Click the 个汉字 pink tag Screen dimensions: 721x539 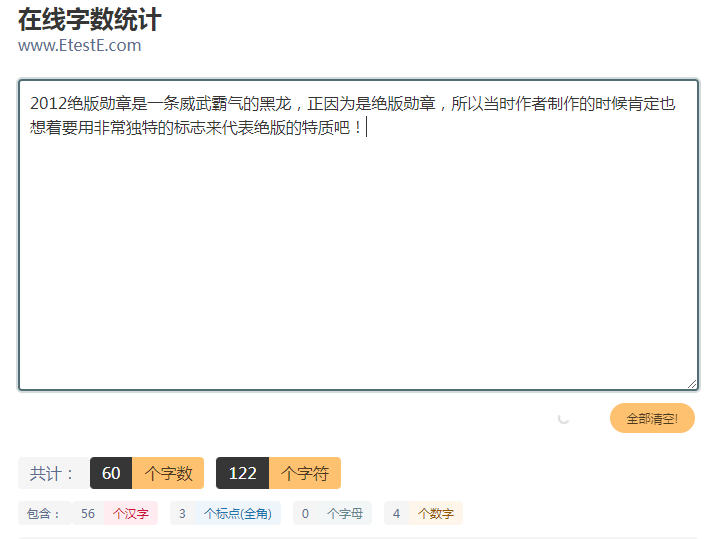click(131, 513)
